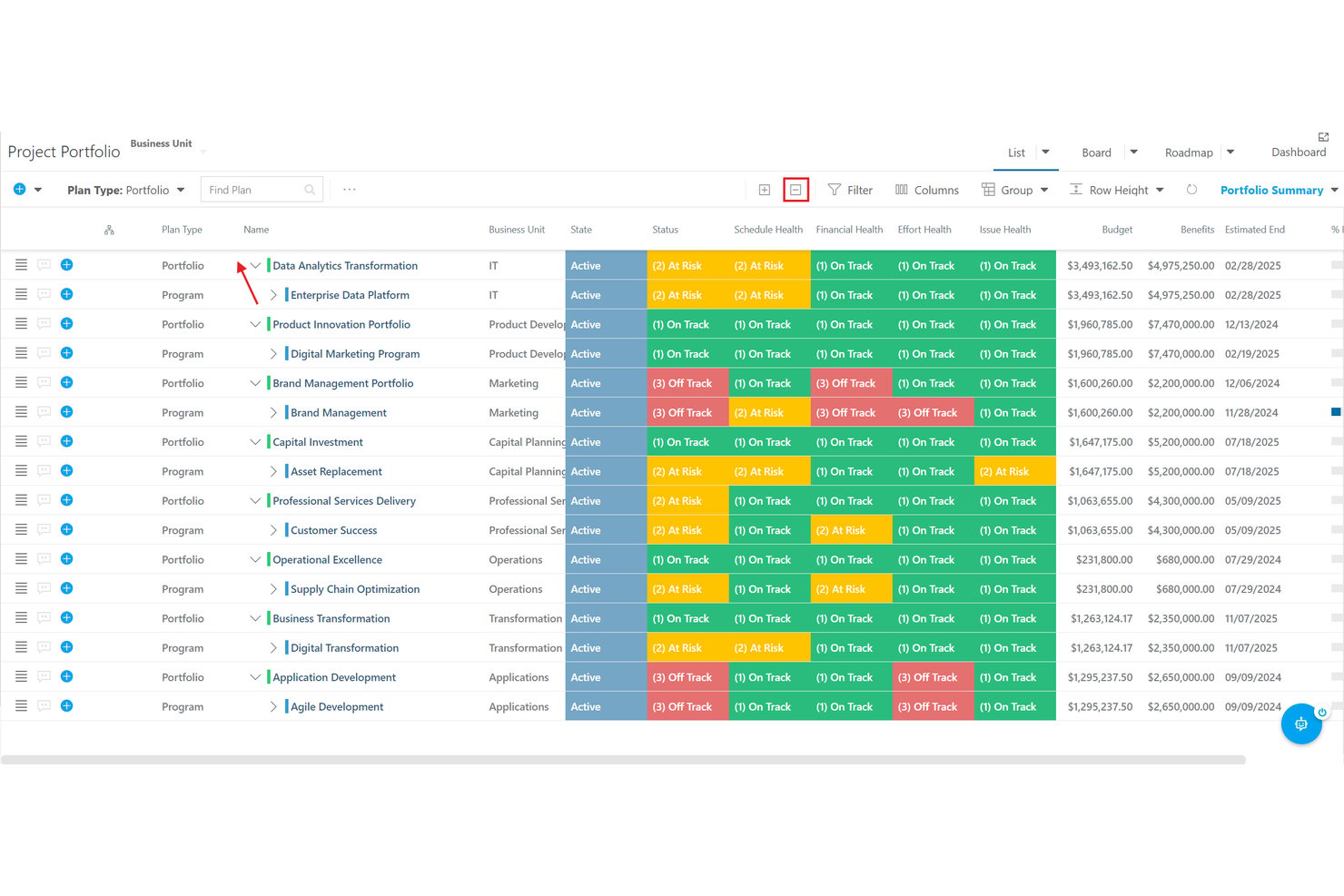
Task: Open comments for Brand Management Portfolio row
Action: pyautogui.click(x=44, y=382)
